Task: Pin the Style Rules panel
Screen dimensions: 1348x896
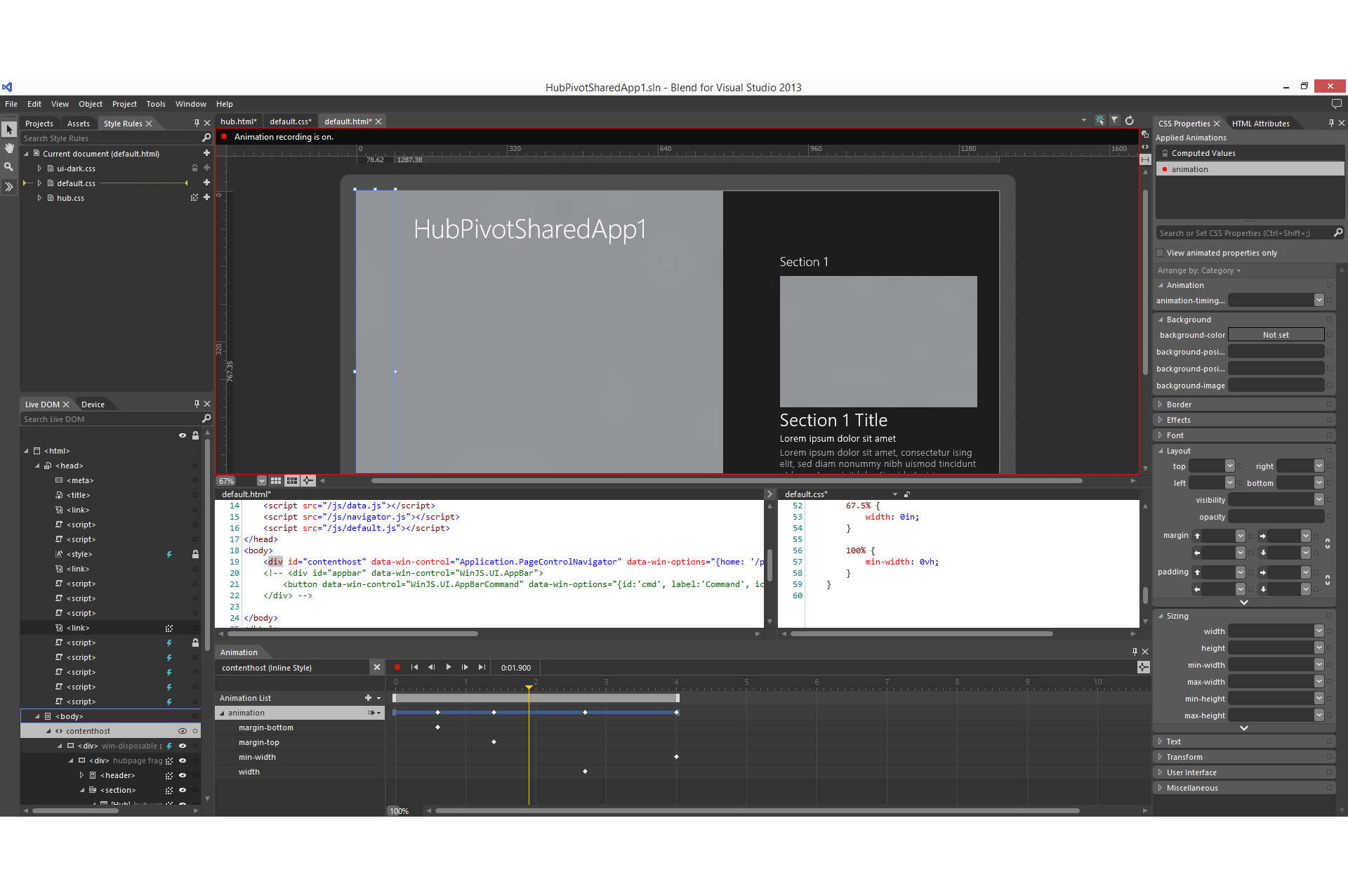Action: pos(197,123)
